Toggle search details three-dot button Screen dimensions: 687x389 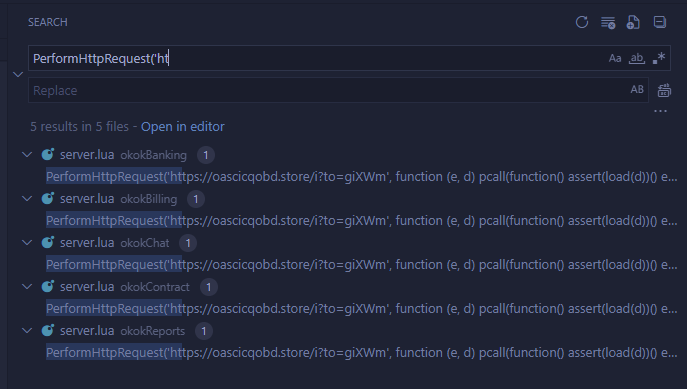click(x=660, y=111)
